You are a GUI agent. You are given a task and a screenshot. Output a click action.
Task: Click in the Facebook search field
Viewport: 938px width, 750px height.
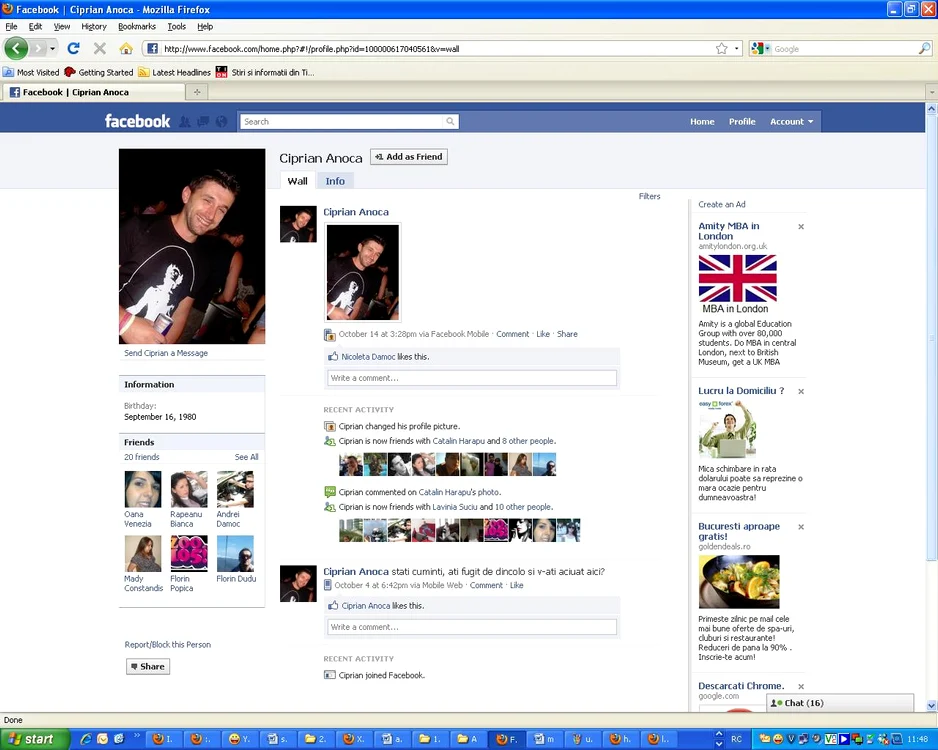[343, 121]
